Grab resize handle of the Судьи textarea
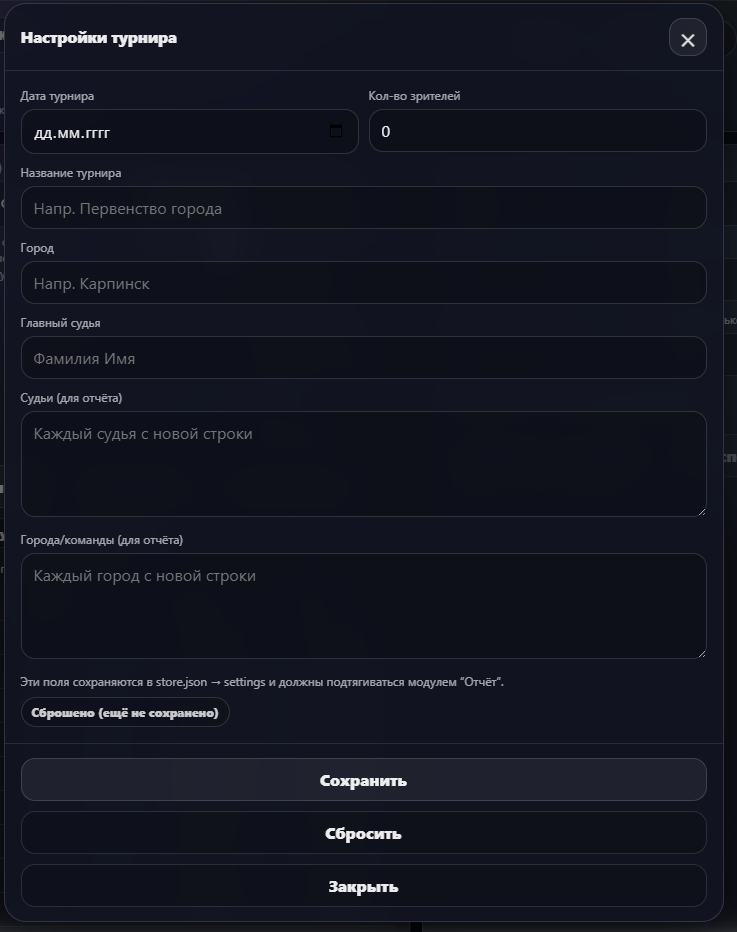Viewport: 737px width, 932px height. 701,511
